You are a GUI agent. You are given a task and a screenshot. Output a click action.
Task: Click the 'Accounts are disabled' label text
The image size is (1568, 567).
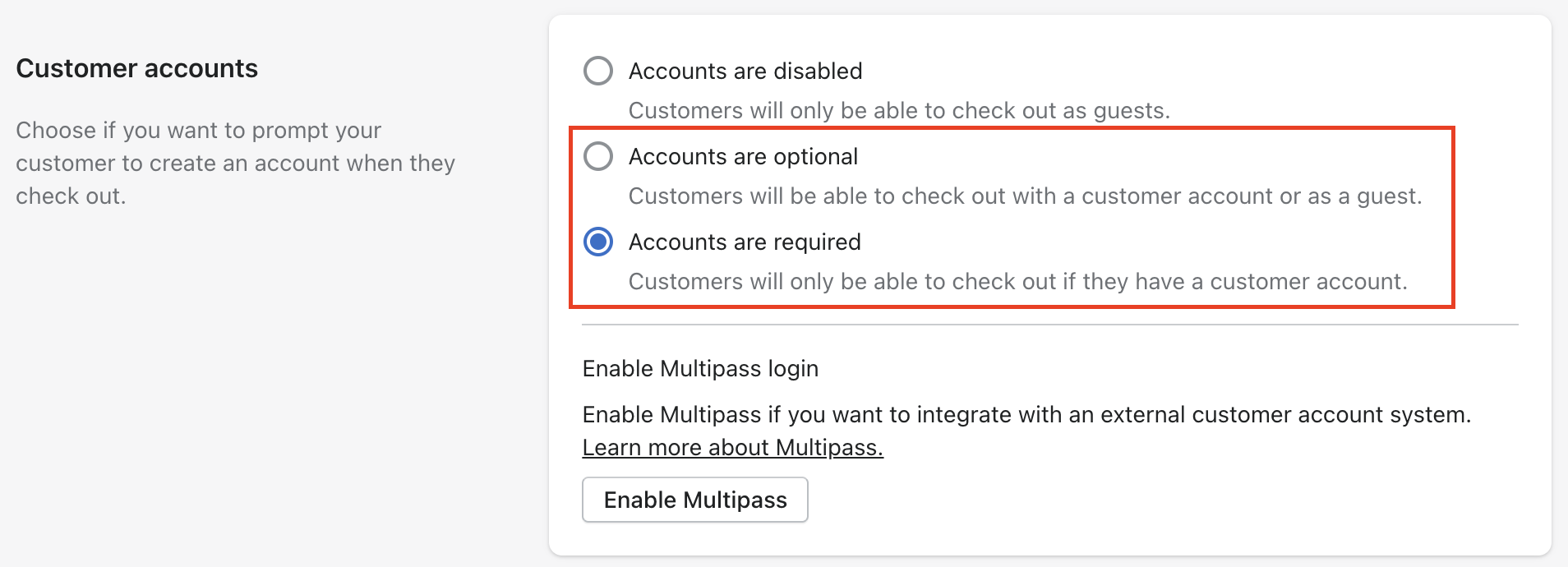click(x=745, y=71)
